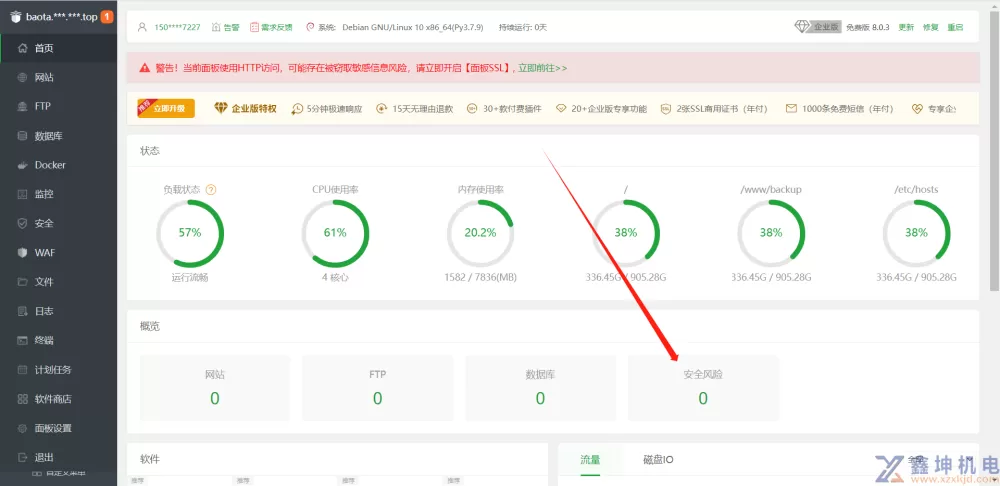Open the 安全风险 overview card
The width and height of the screenshot is (1000, 486).
click(x=703, y=388)
